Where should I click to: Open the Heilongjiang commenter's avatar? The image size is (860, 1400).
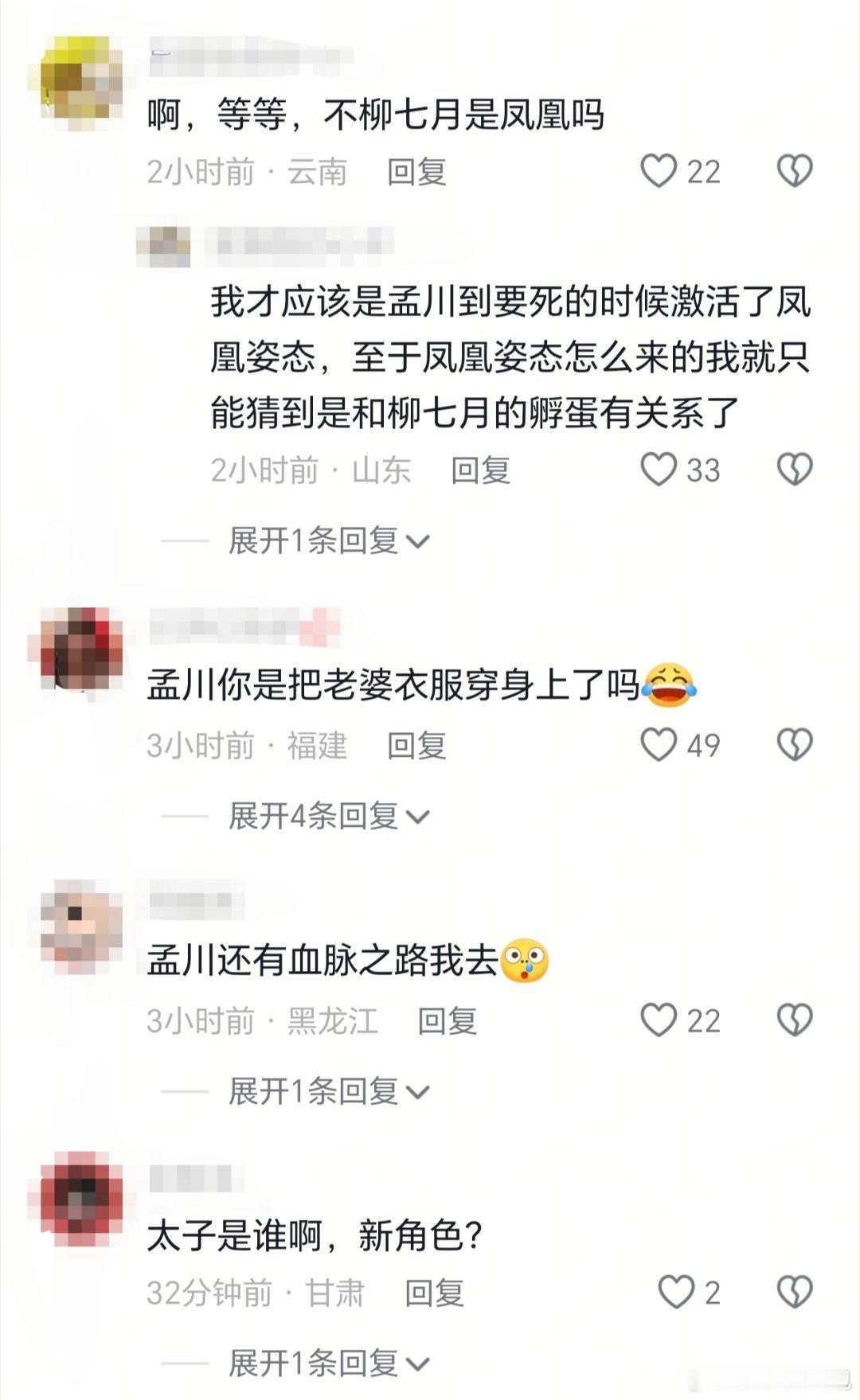tap(76, 926)
